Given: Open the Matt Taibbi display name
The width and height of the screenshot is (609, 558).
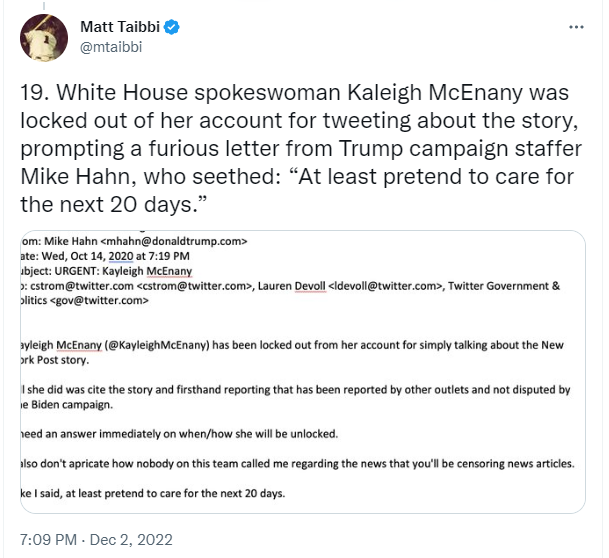Looking at the screenshot, I should click(117, 27).
